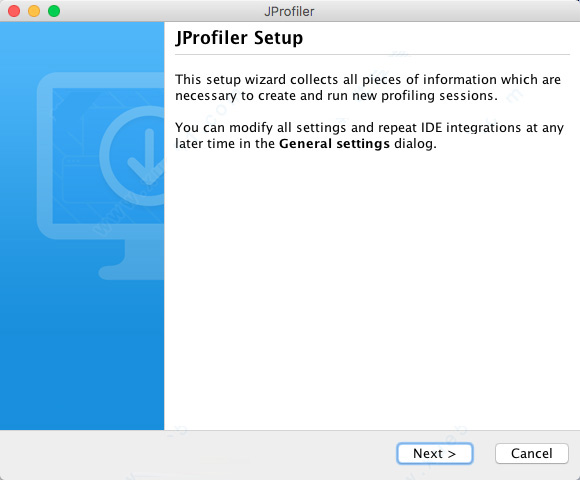Select the JProfiler Setup heading
The height and width of the screenshot is (480, 580).
(x=239, y=38)
